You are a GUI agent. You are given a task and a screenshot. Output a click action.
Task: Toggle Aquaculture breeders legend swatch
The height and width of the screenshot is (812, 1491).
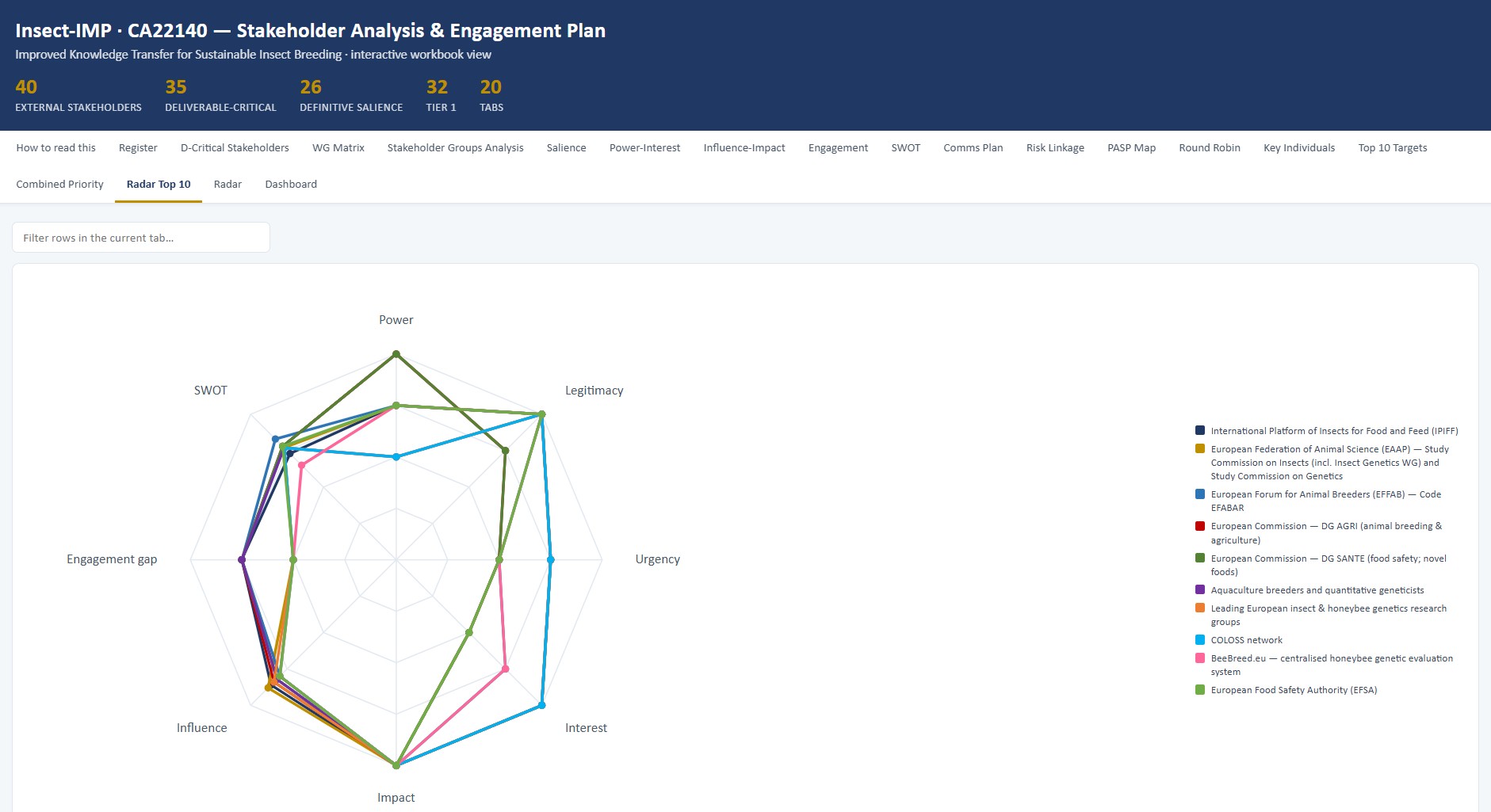tap(1200, 589)
